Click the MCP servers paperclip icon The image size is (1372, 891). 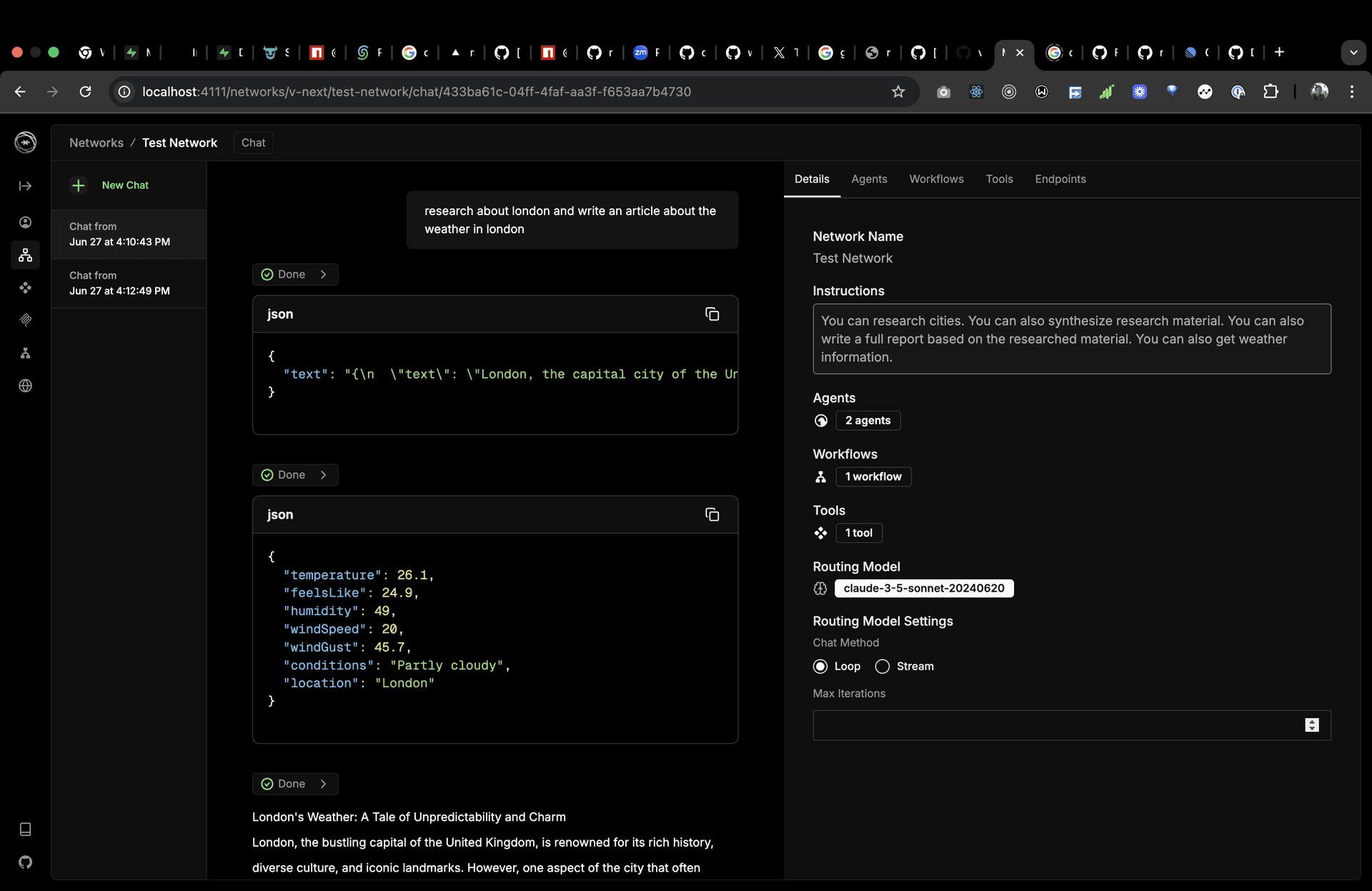coord(25,320)
